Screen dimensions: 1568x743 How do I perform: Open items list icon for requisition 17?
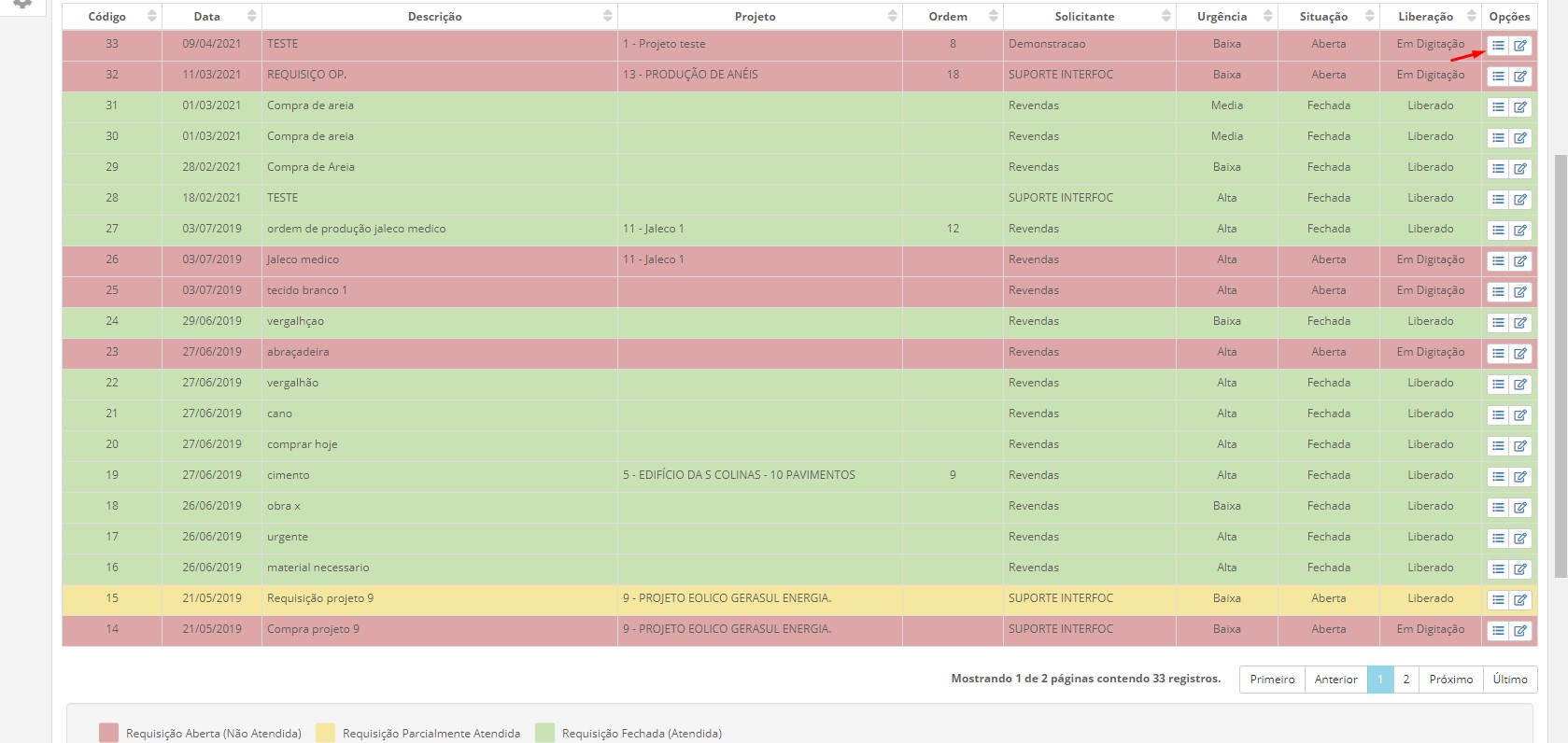(1498, 539)
